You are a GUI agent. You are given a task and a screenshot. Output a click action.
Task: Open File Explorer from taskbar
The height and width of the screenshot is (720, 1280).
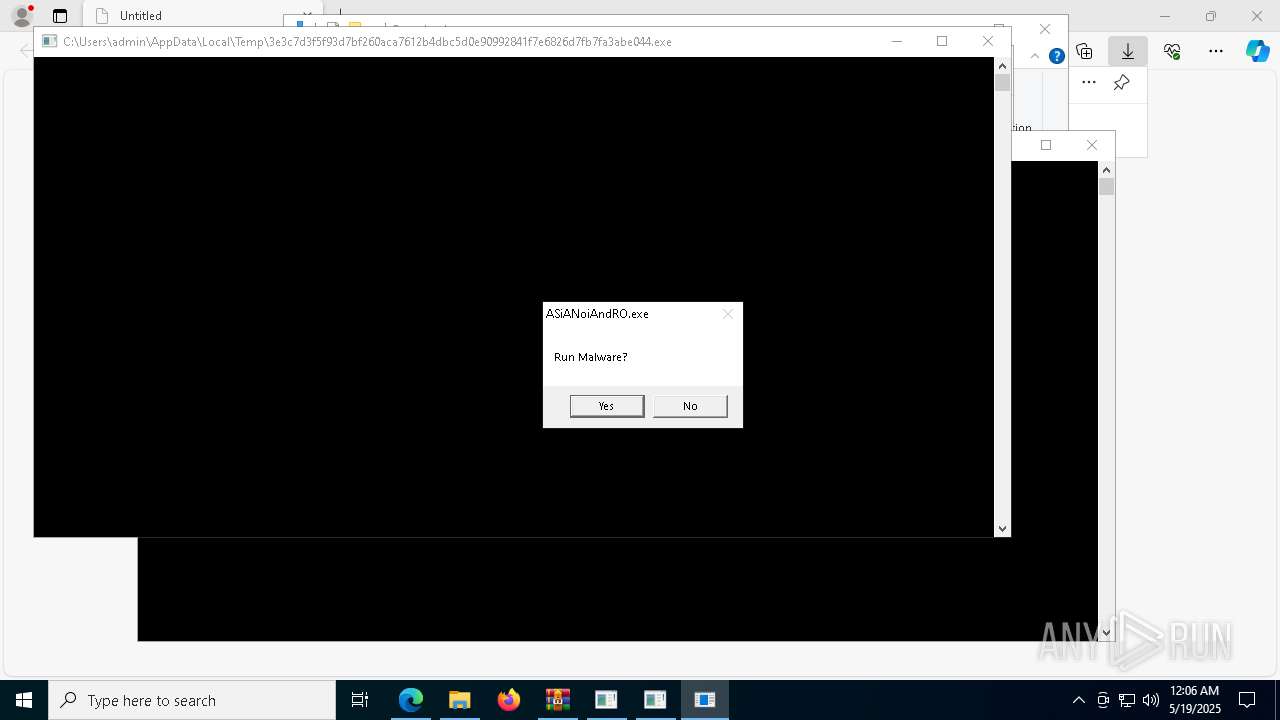[x=460, y=700]
